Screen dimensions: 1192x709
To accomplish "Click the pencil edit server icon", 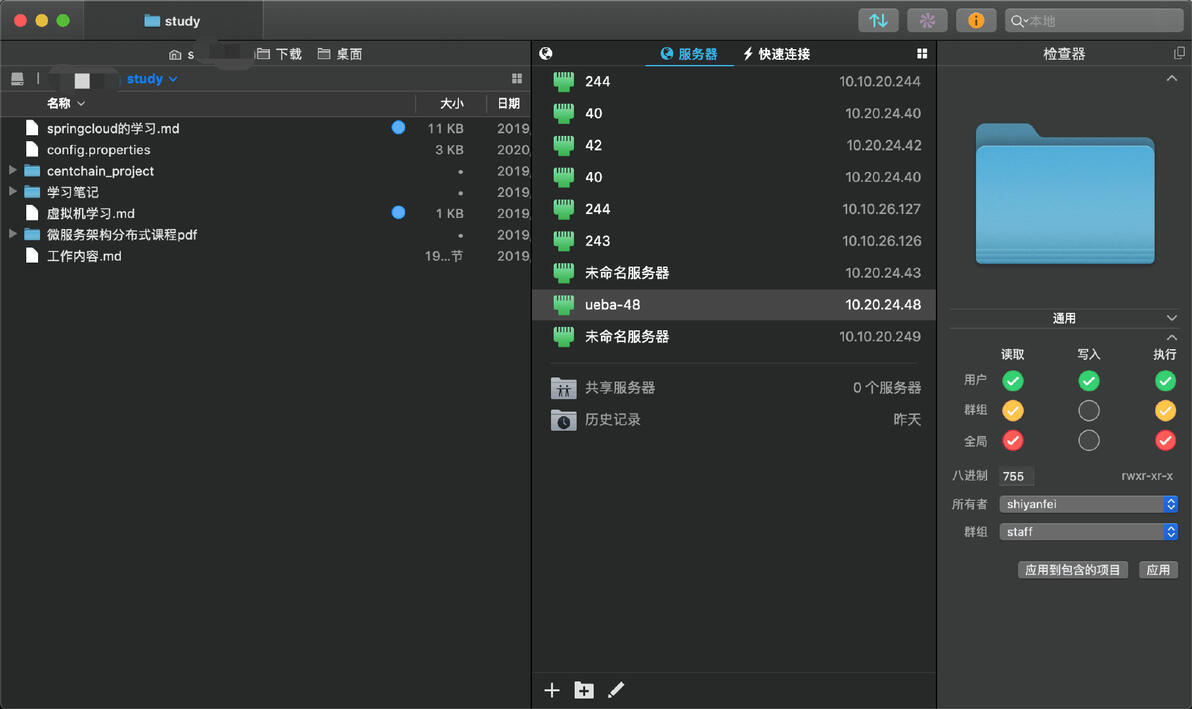I will [616, 690].
